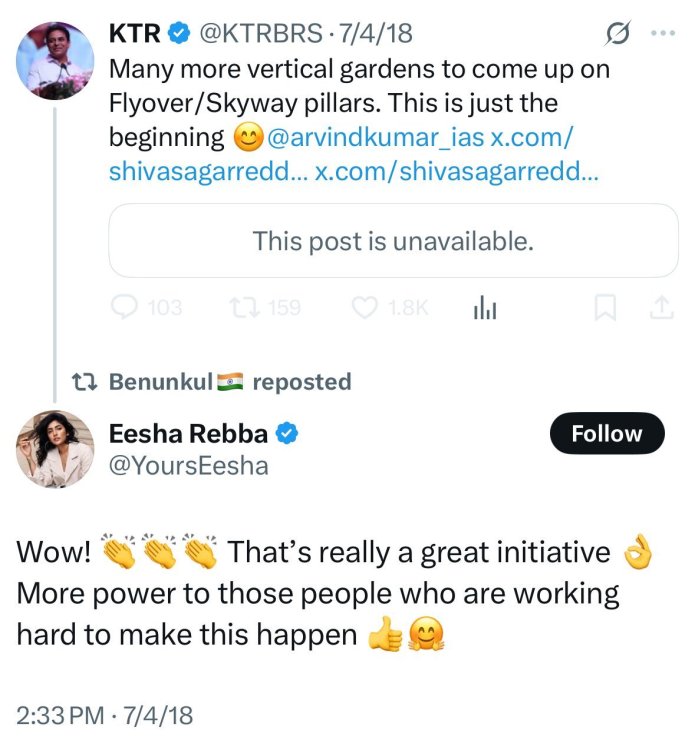Image resolution: width=695 pixels, height=750 pixels.
Task: Tap KTR's profile avatar
Action: pos(55,60)
